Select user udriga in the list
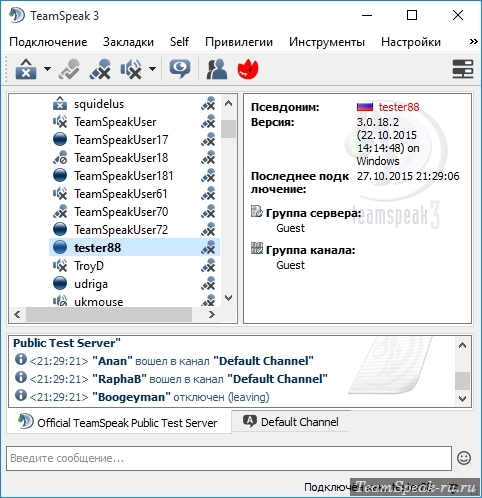 tap(91, 284)
